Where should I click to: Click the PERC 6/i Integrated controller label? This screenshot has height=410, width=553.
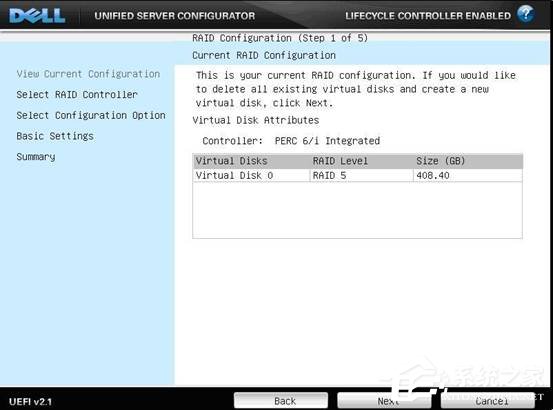[x=327, y=141]
